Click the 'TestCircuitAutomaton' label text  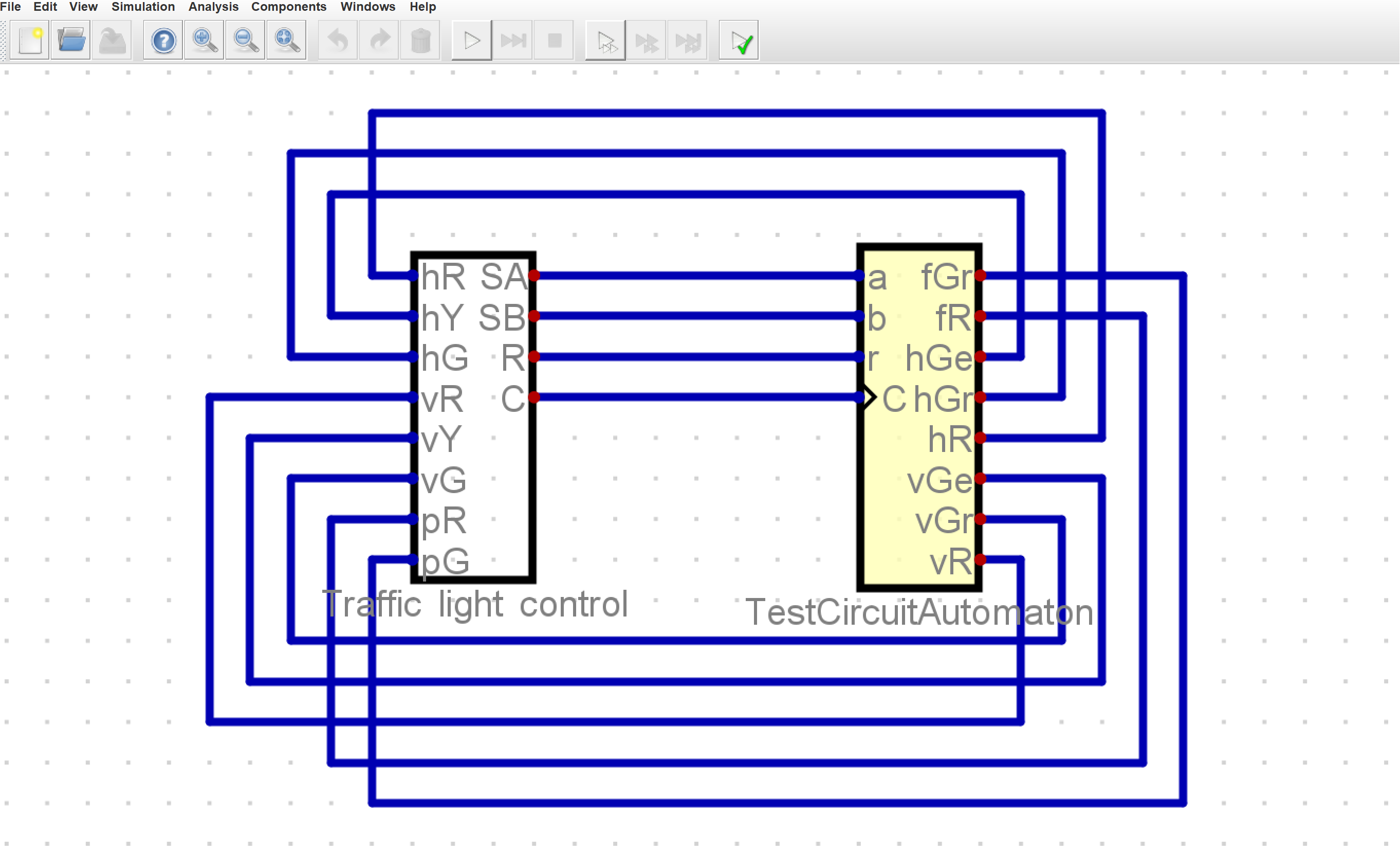tap(919, 613)
